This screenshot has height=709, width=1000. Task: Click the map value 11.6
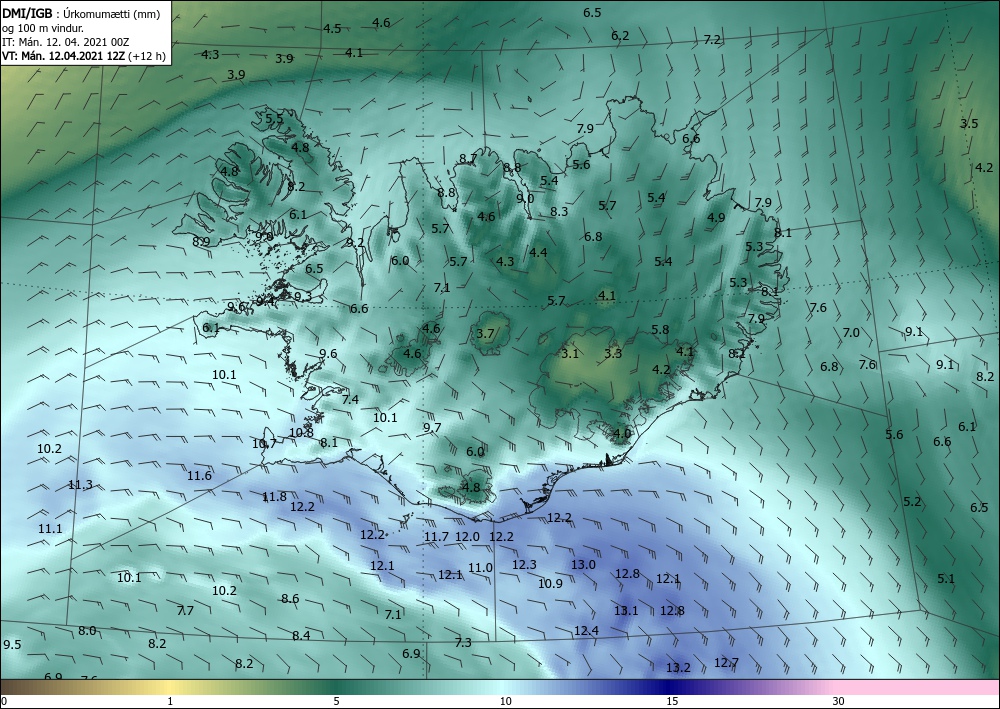tap(199, 476)
